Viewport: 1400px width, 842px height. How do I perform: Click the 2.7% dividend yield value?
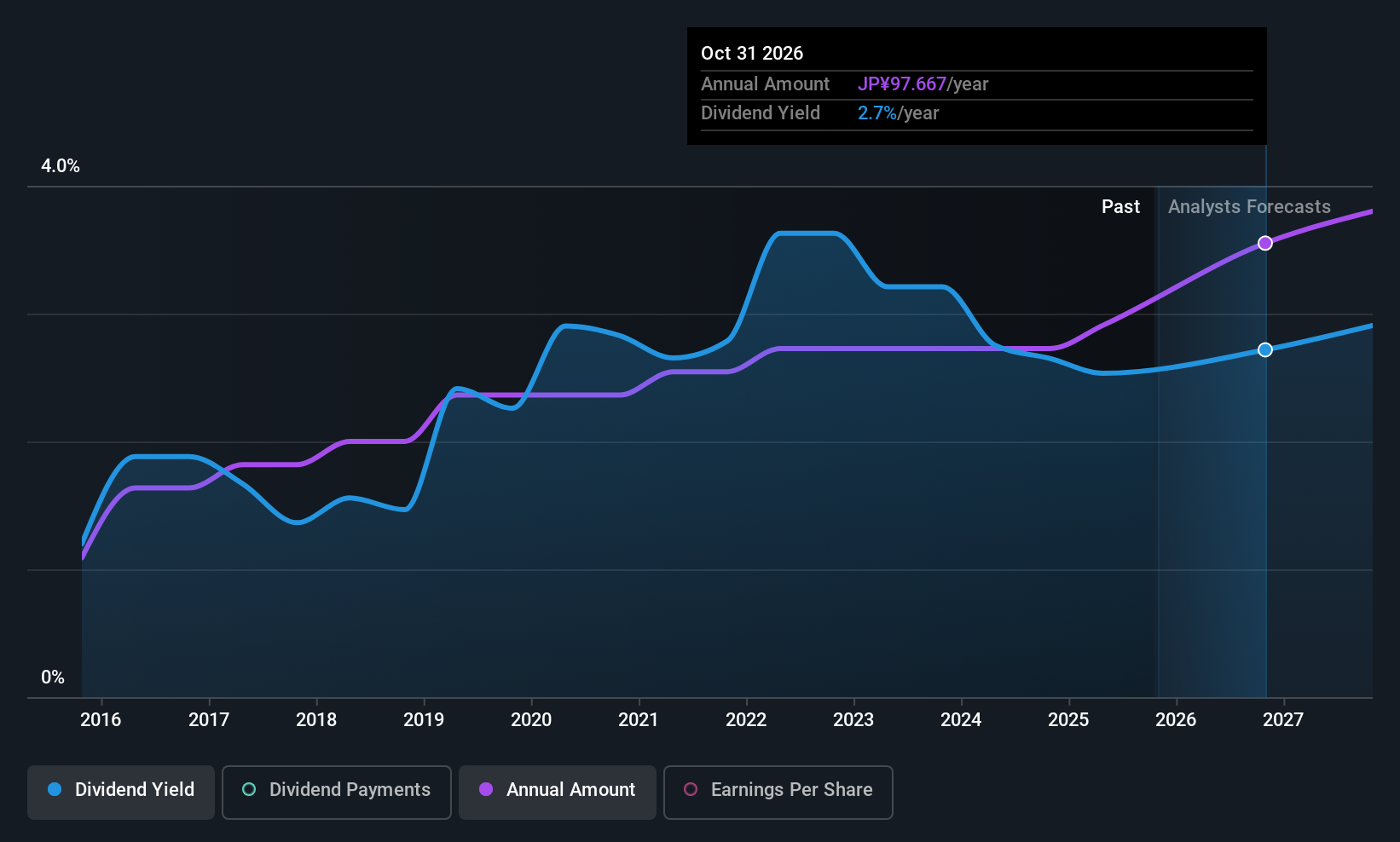point(876,113)
